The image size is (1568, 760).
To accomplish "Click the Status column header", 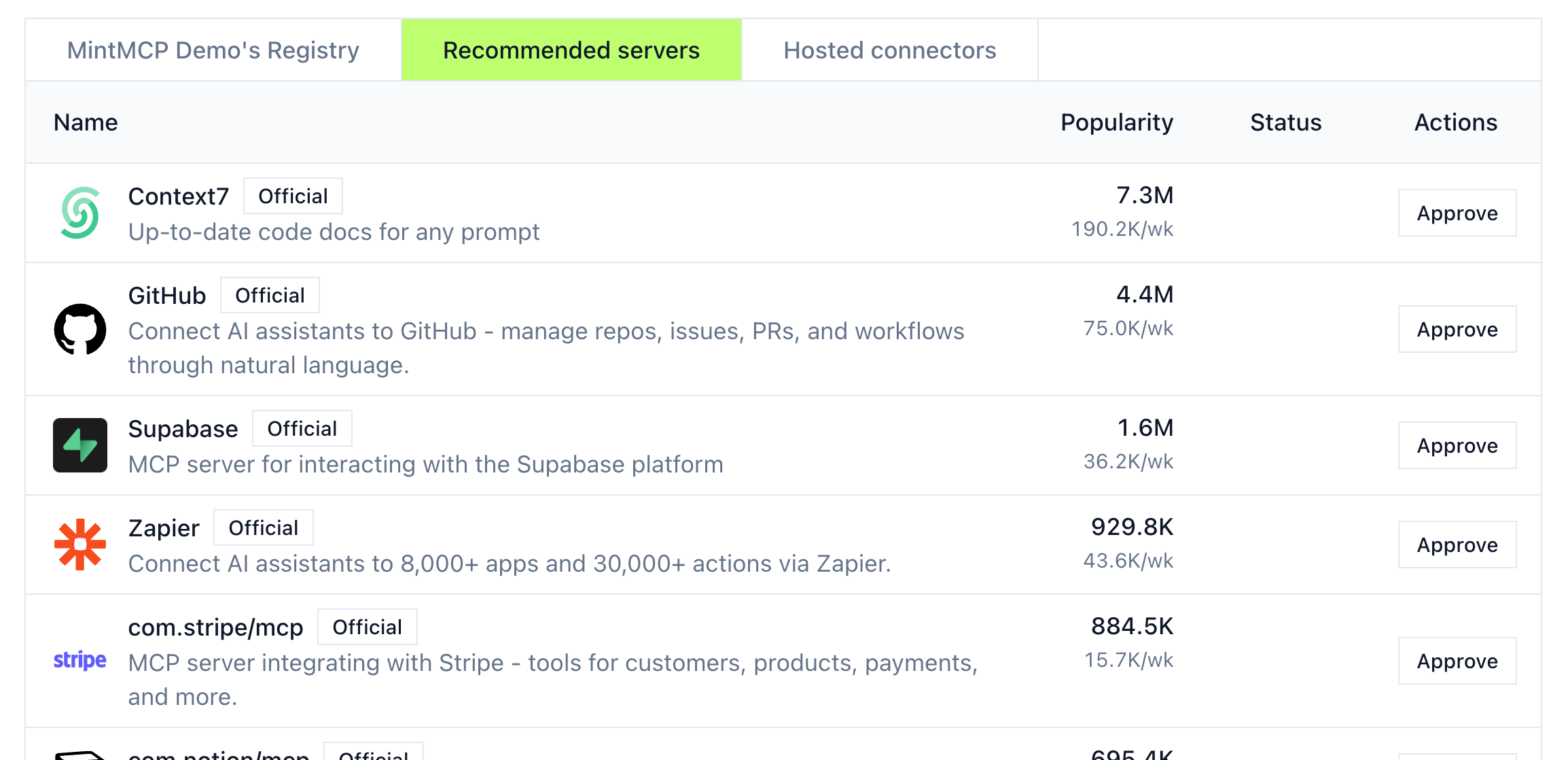I will [x=1285, y=122].
